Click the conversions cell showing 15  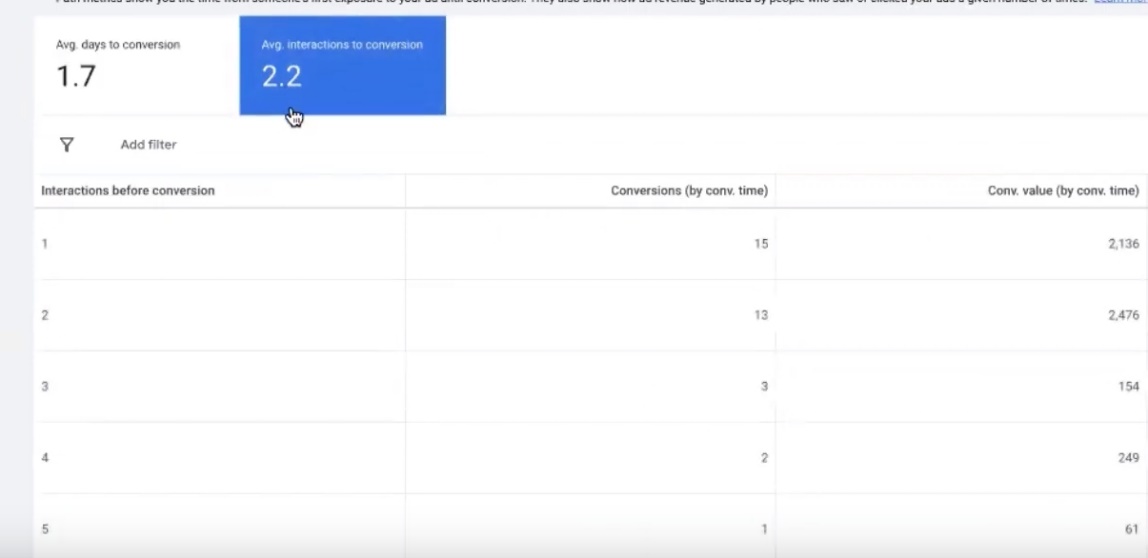click(x=761, y=244)
